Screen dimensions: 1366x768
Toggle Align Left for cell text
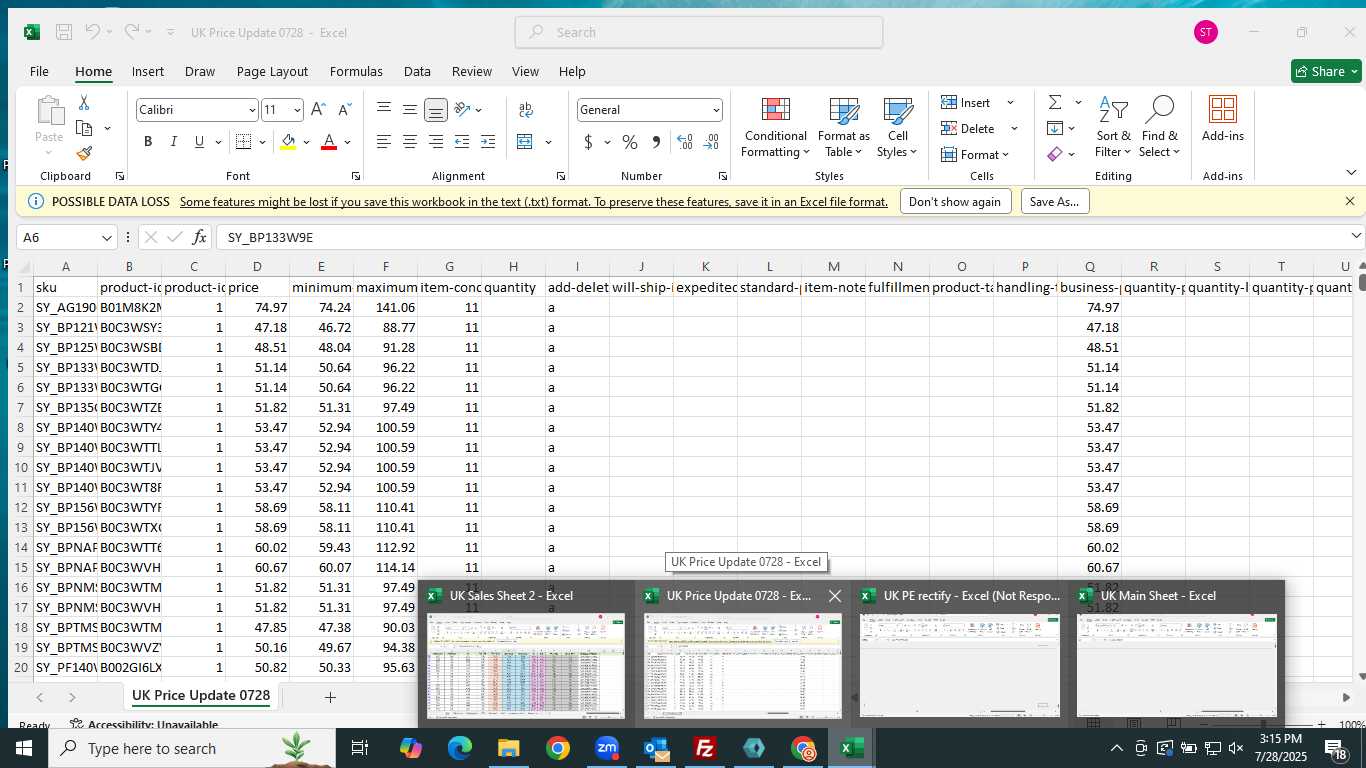point(384,142)
